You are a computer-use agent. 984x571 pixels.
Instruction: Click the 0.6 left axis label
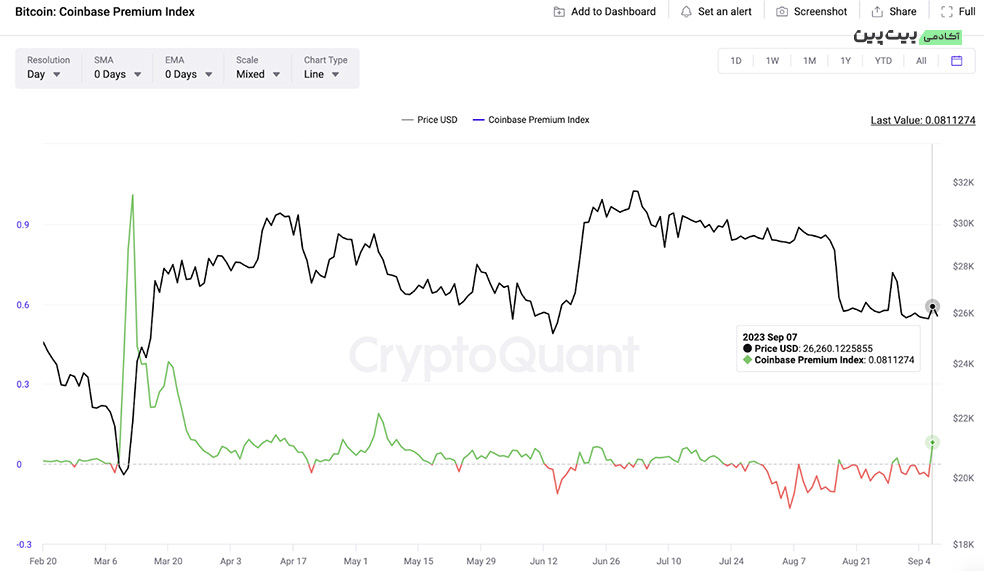pos(23,305)
